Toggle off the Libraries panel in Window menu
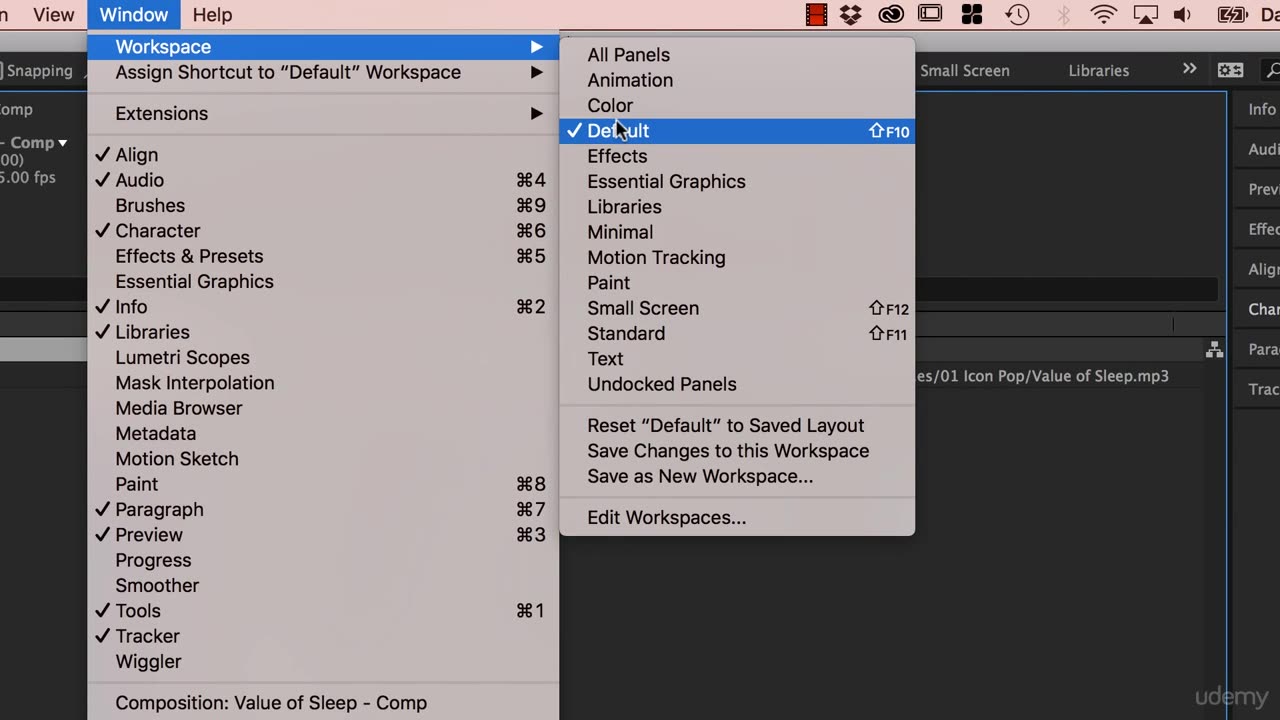The height and width of the screenshot is (720, 1280). 323,332
